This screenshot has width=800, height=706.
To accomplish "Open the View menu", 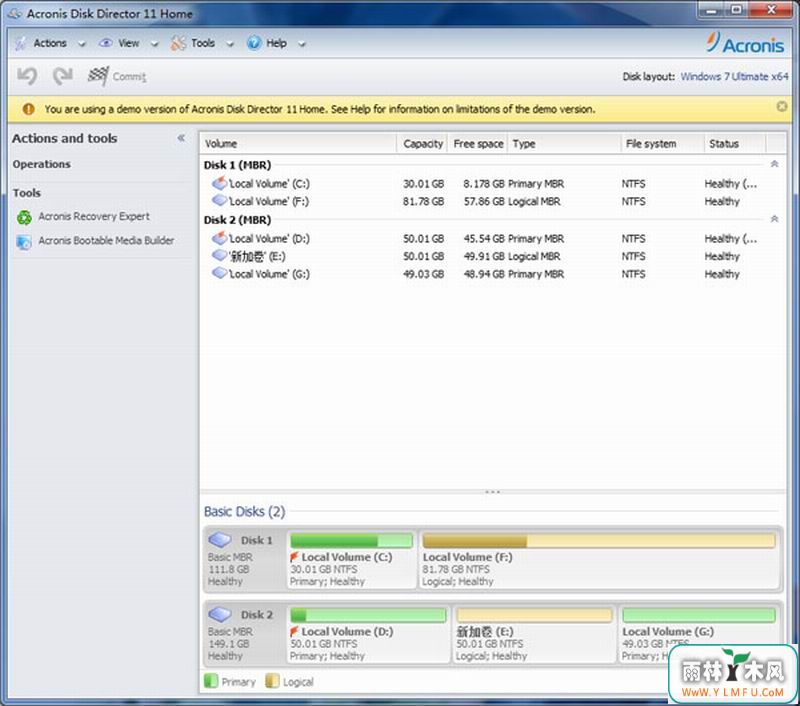I will (129, 43).
